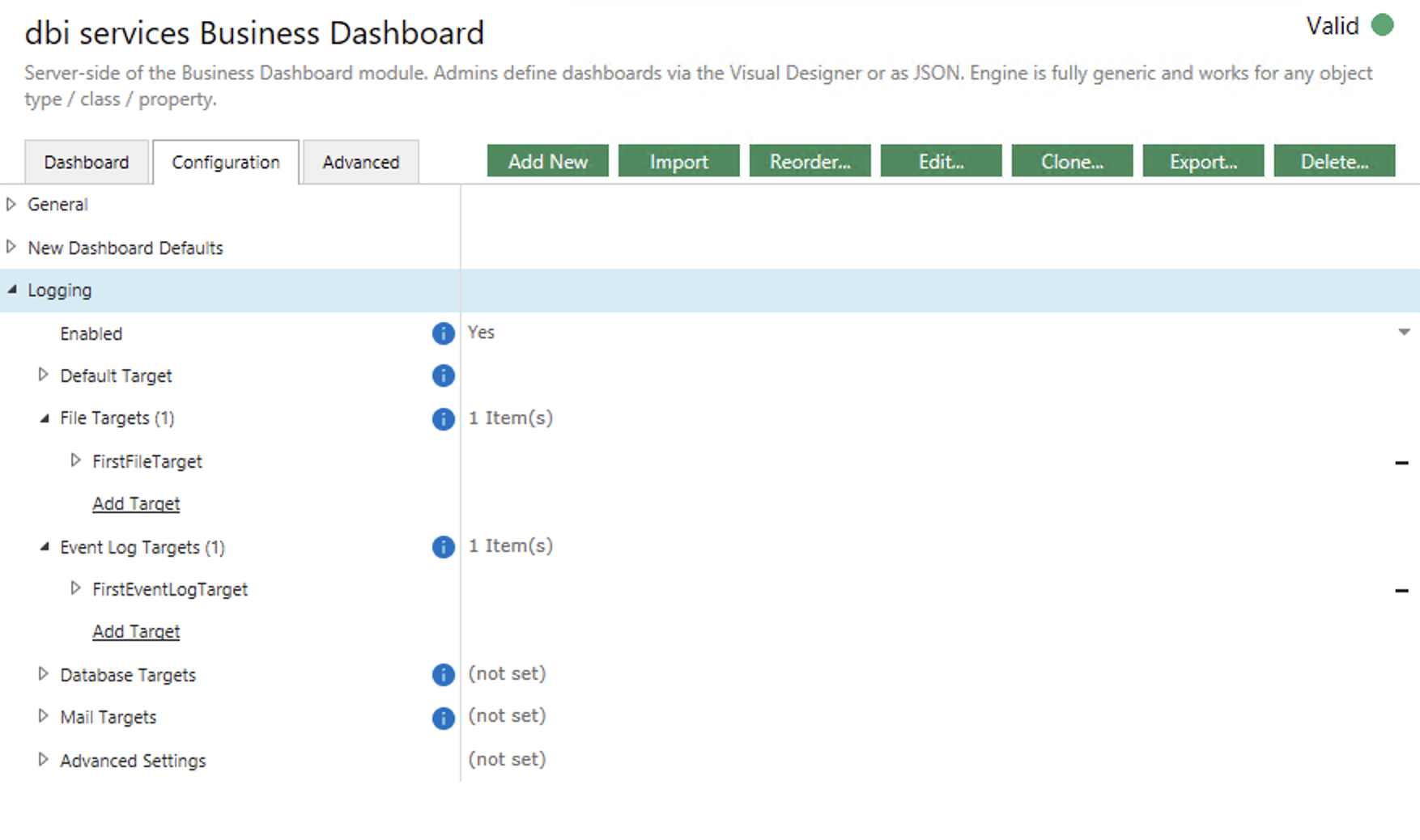Select the New Dashboard Defaults label

(125, 248)
